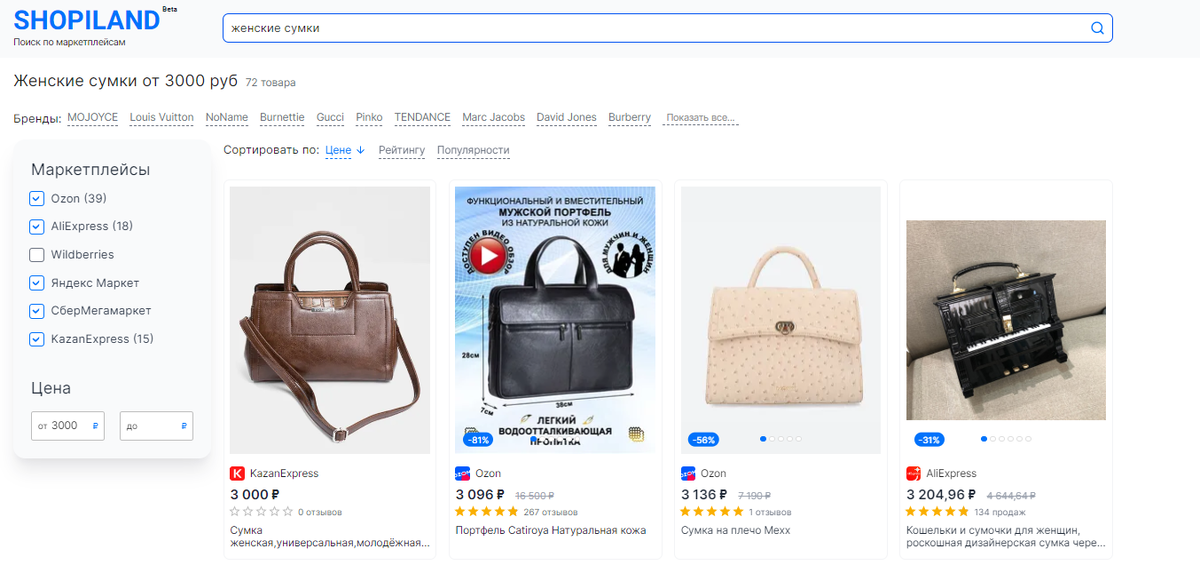This screenshot has height=565, width=1200.
Task: Click the empty star rating of KazanExpress bag
Action: tap(261, 512)
